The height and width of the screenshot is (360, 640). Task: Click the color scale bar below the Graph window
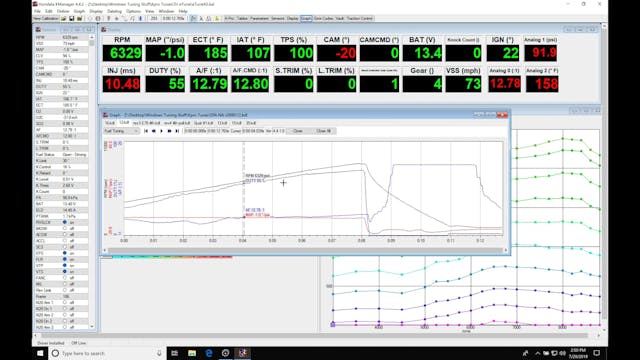172,257
